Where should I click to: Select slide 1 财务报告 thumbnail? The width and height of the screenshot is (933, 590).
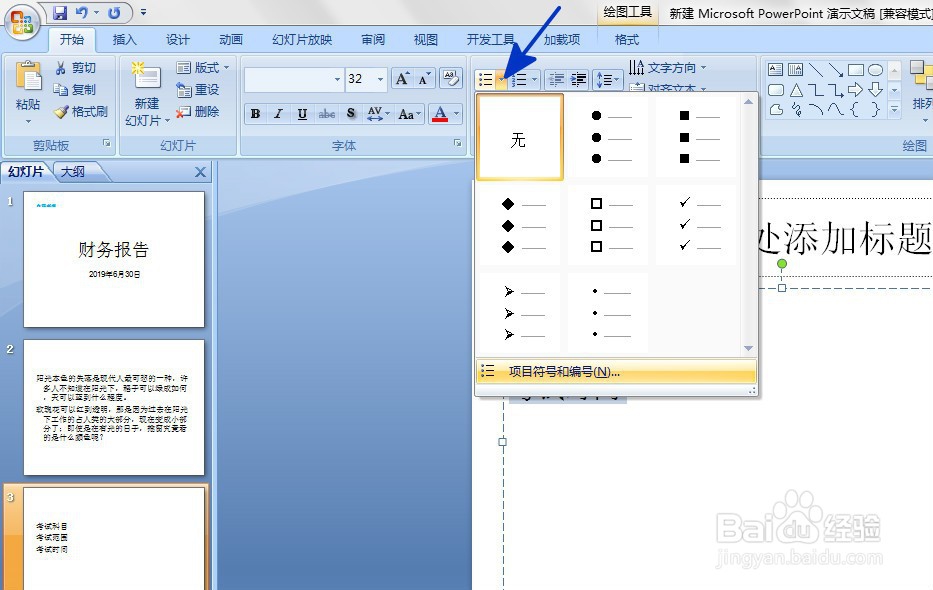point(114,259)
